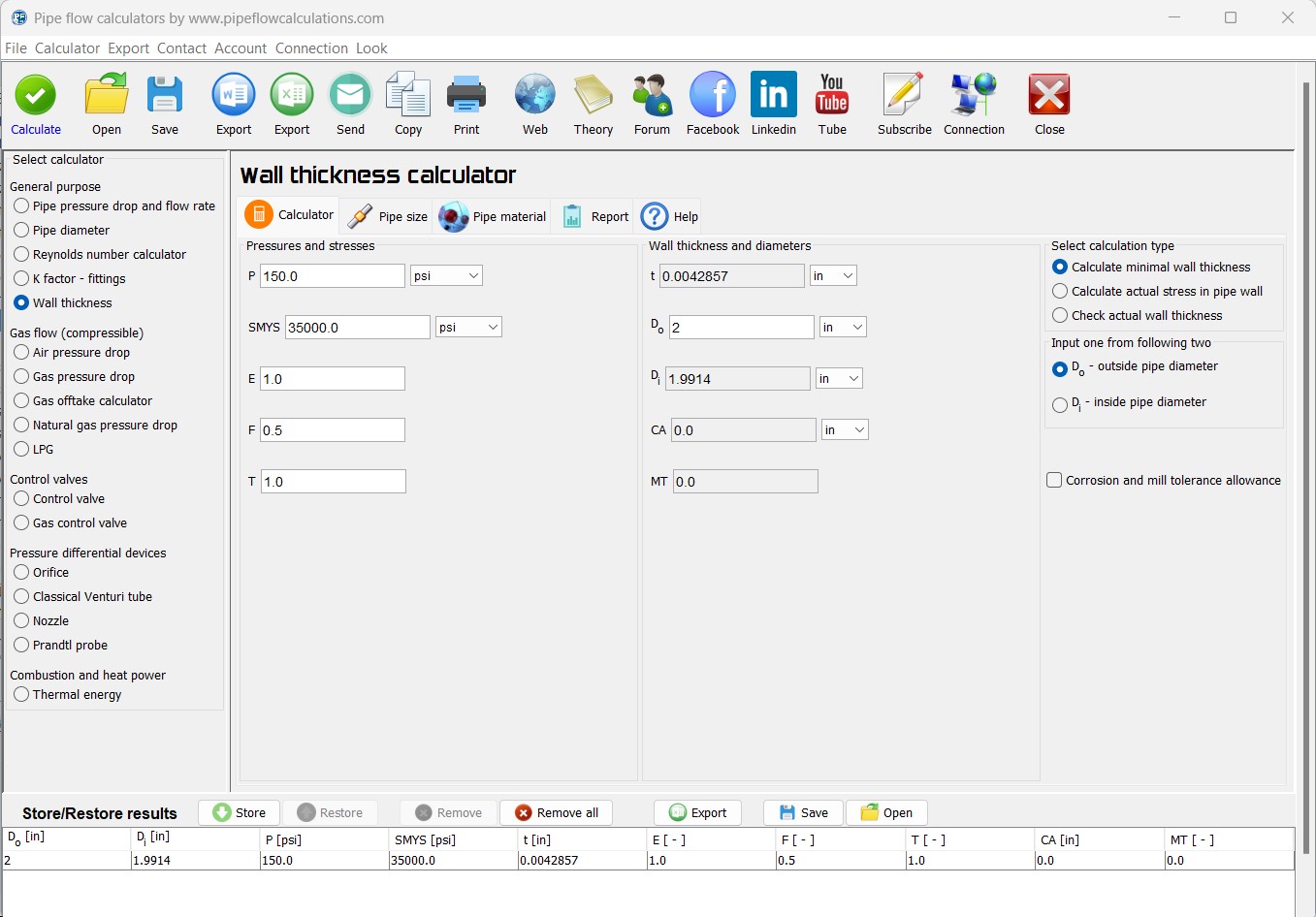Viewport: 1316px width, 917px height.
Task: Click the green Calculate checkmark icon
Action: coord(36,96)
